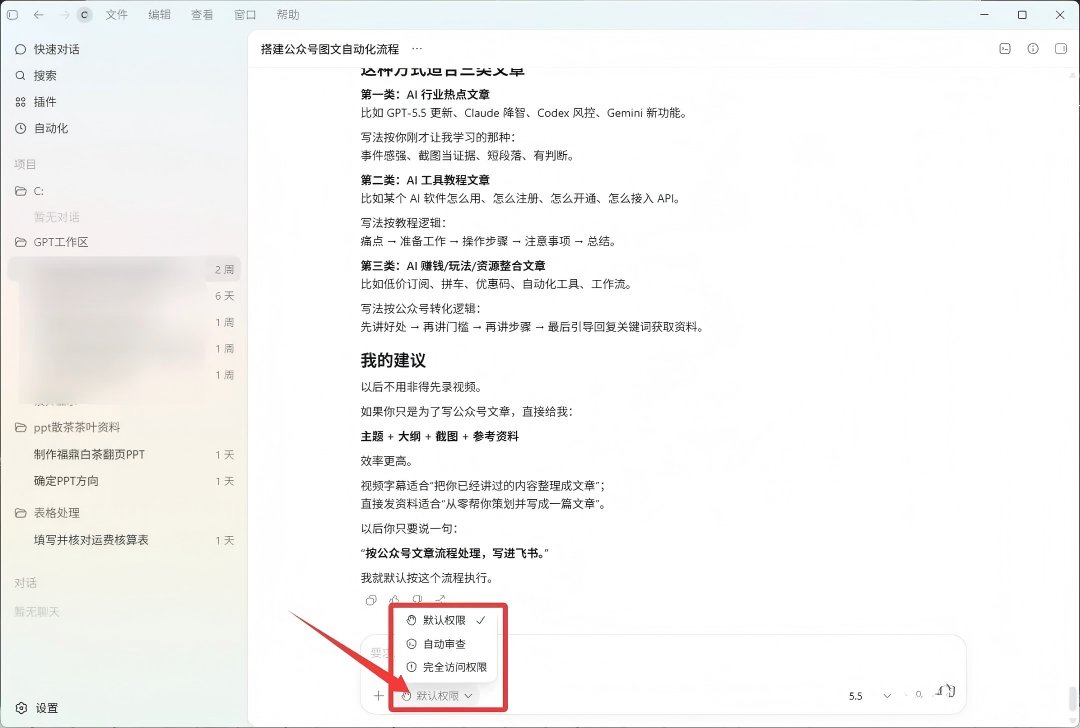
Task: Toggle the left sidebar panel icon
Action: (x=12, y=14)
